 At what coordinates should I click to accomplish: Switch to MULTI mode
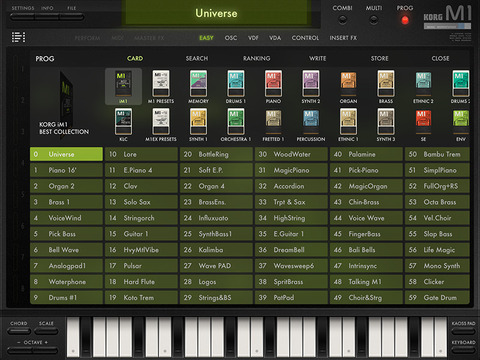374,19
